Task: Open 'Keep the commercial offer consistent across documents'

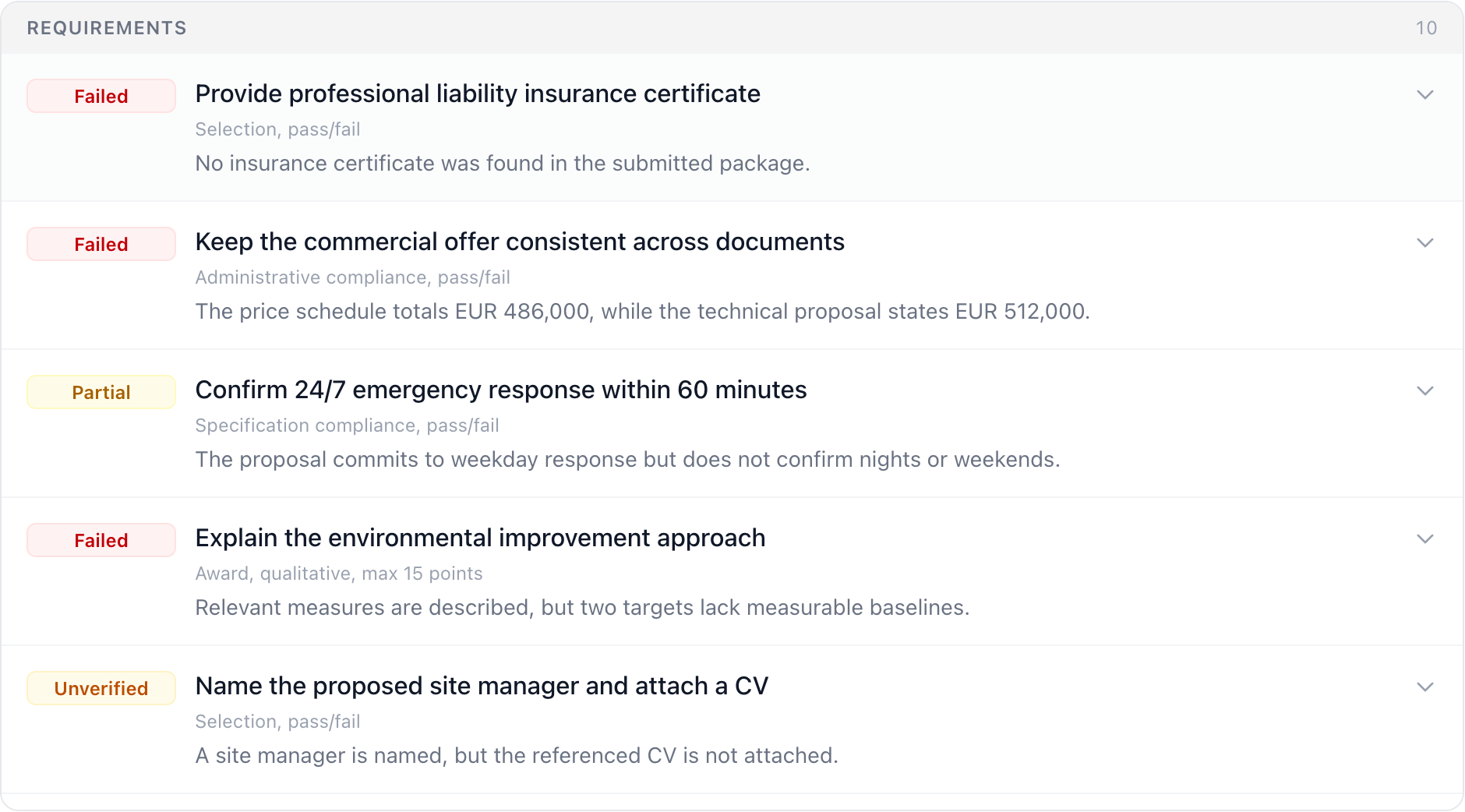Action: click(520, 242)
